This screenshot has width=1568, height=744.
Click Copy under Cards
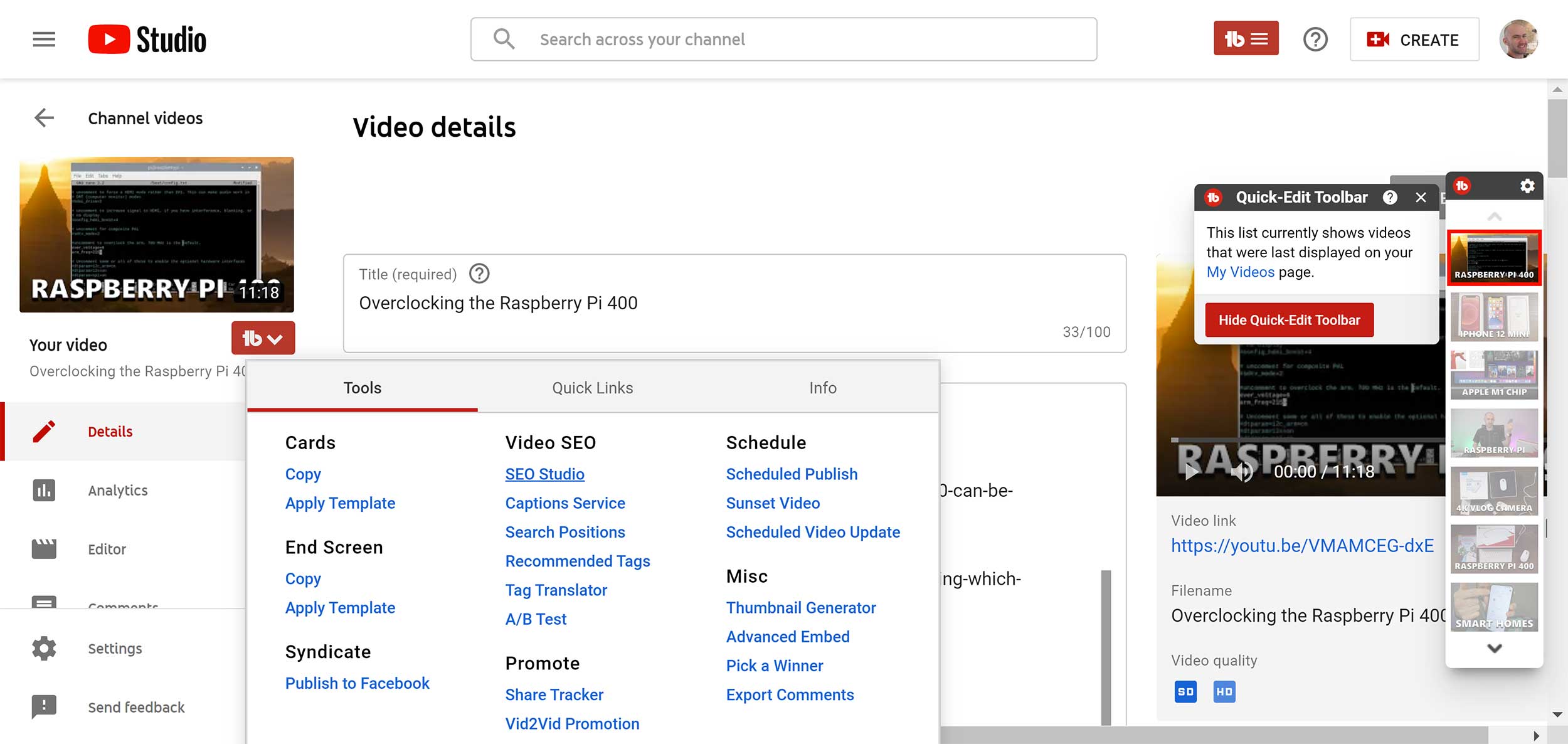coord(303,474)
